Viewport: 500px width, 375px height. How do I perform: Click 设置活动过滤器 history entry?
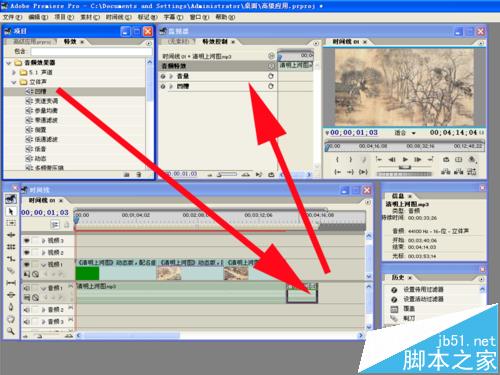(423, 299)
